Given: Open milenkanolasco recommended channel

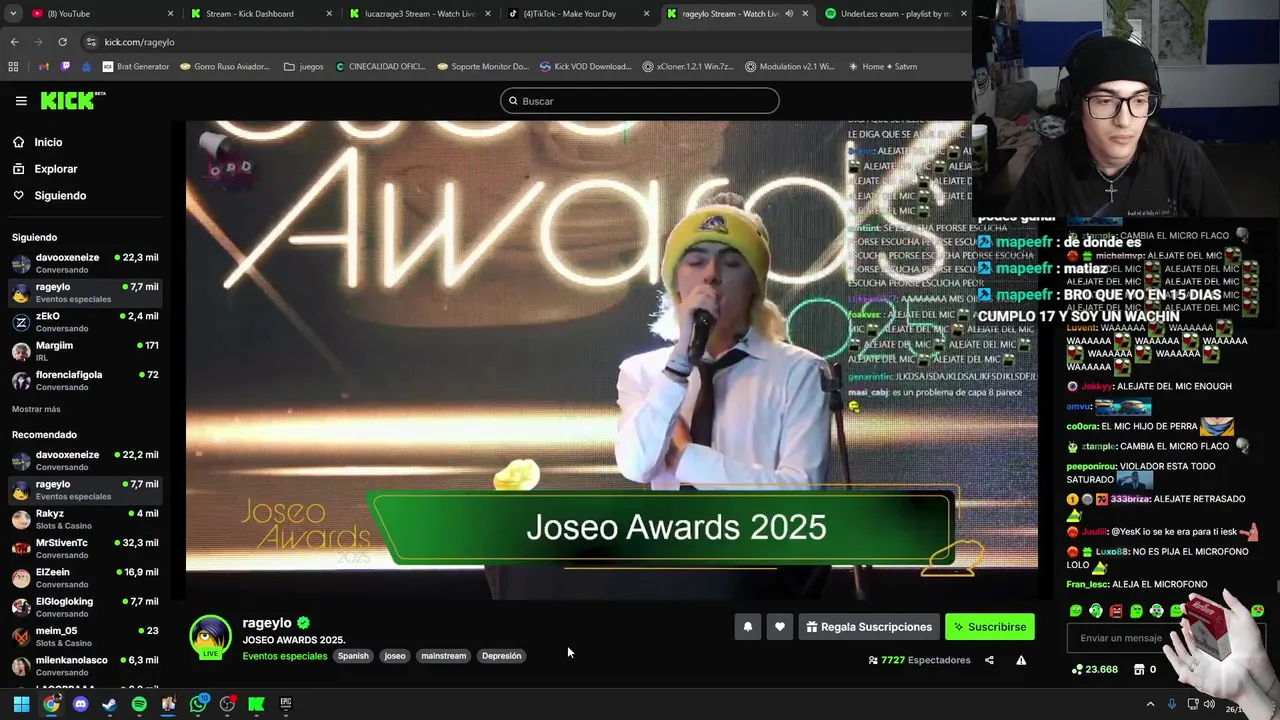Looking at the screenshot, I should [x=85, y=665].
